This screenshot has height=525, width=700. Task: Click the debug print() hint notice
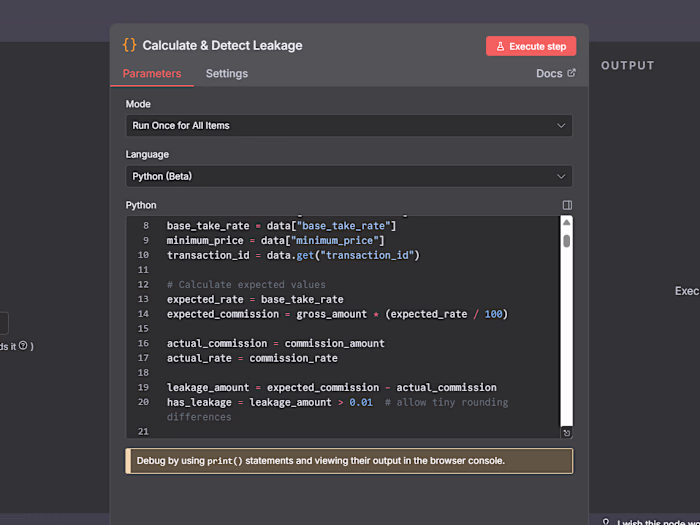(349, 461)
